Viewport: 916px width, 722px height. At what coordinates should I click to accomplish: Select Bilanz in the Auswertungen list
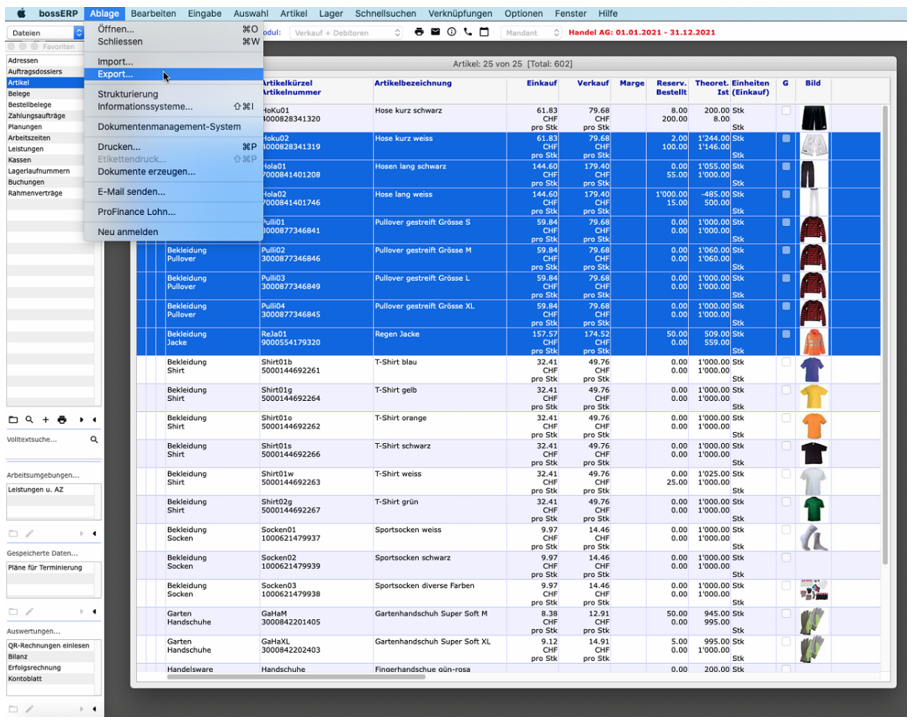click(x=19, y=656)
